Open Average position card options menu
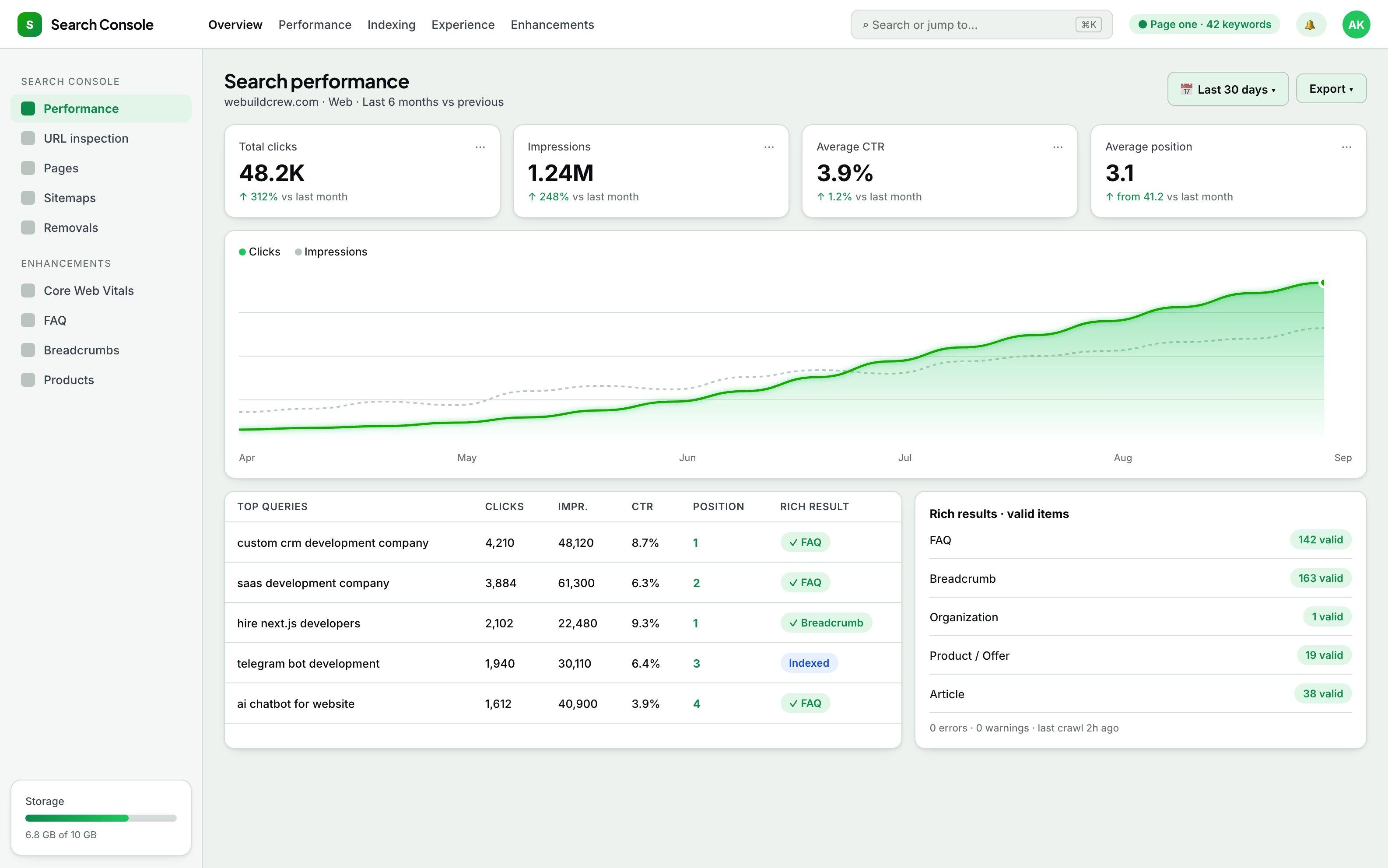The height and width of the screenshot is (868, 1388). 1346,147
